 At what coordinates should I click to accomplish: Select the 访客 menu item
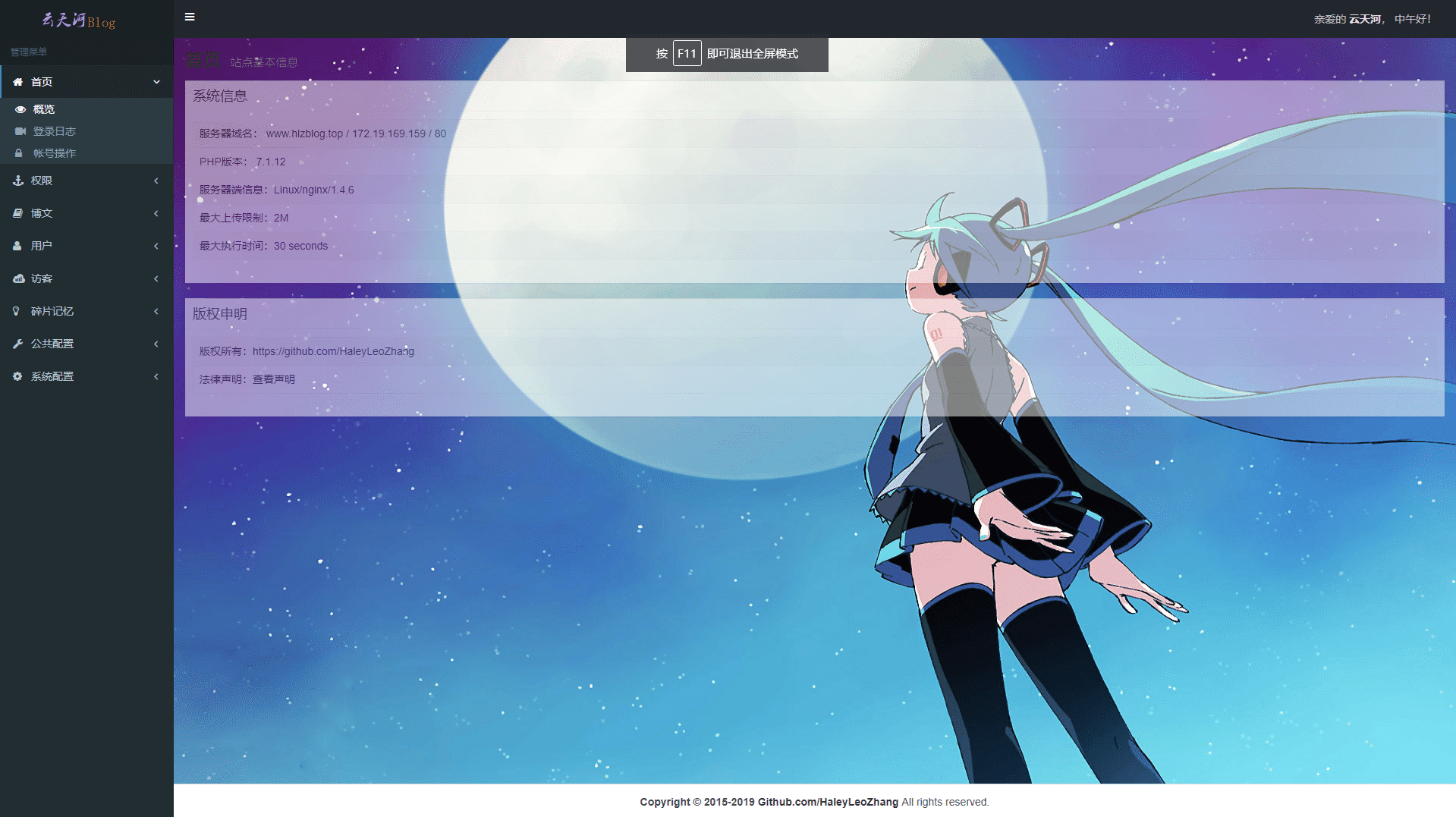coord(86,278)
